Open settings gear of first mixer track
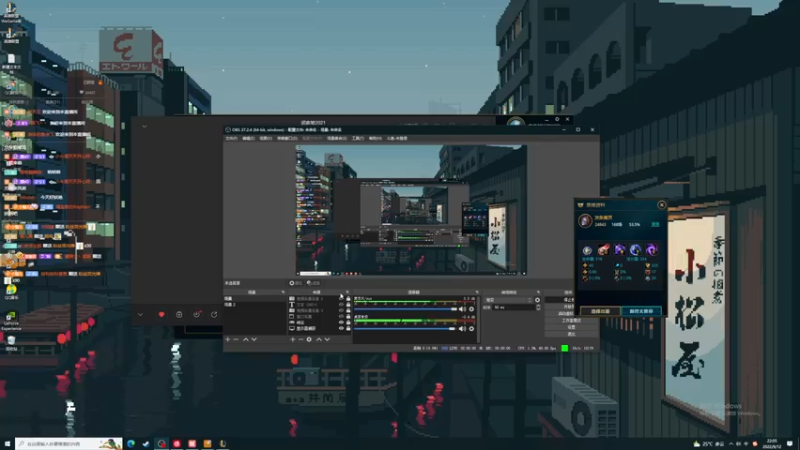Image resolution: width=800 pixels, height=450 pixels. [471, 309]
